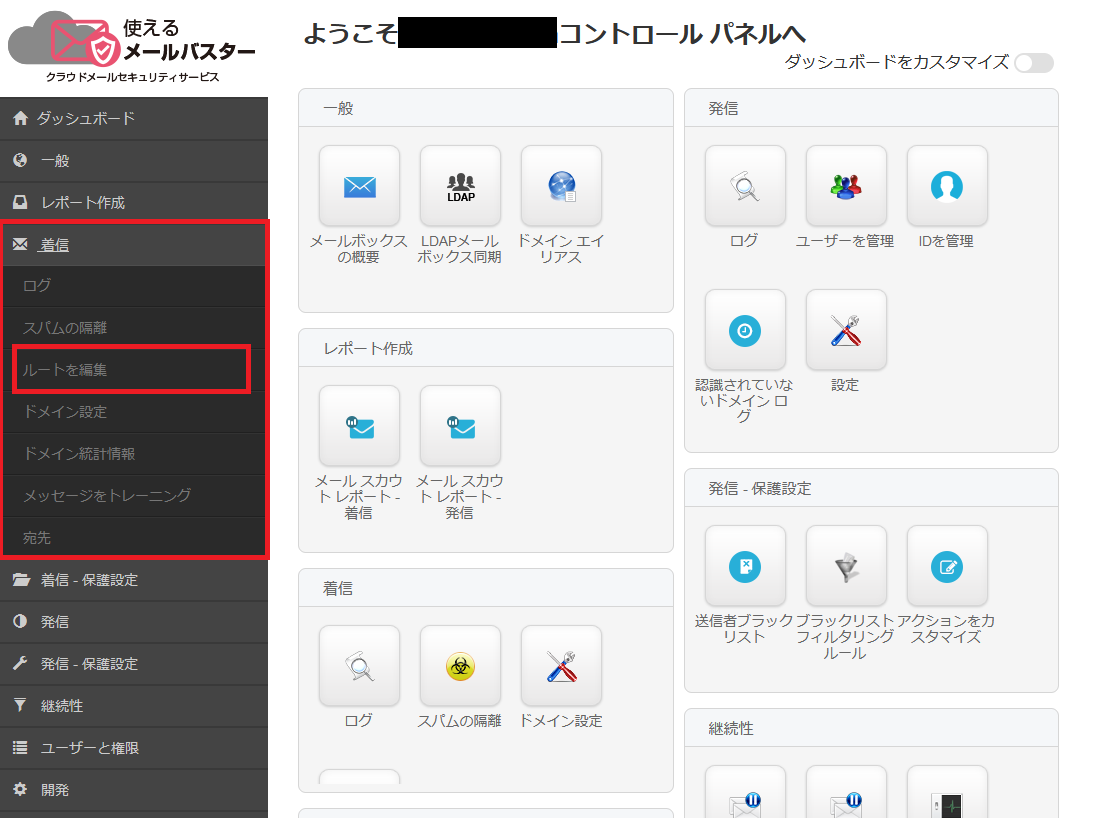Expand 開発 in the sidebar
Viewport: 1098px width, 818px height.
pyautogui.click(x=134, y=790)
